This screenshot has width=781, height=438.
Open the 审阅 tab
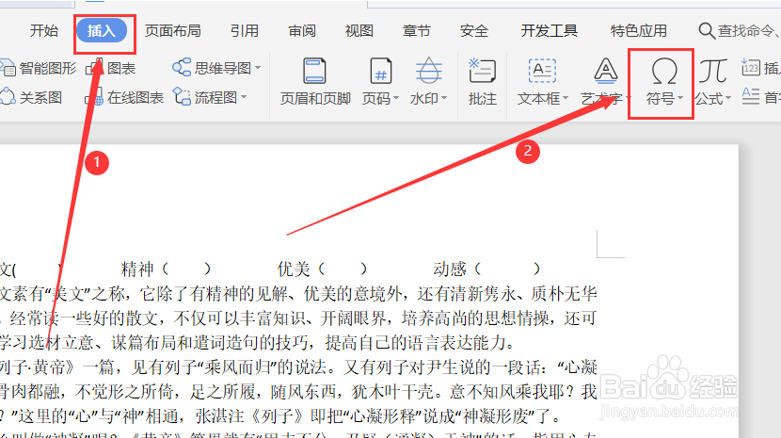(302, 31)
